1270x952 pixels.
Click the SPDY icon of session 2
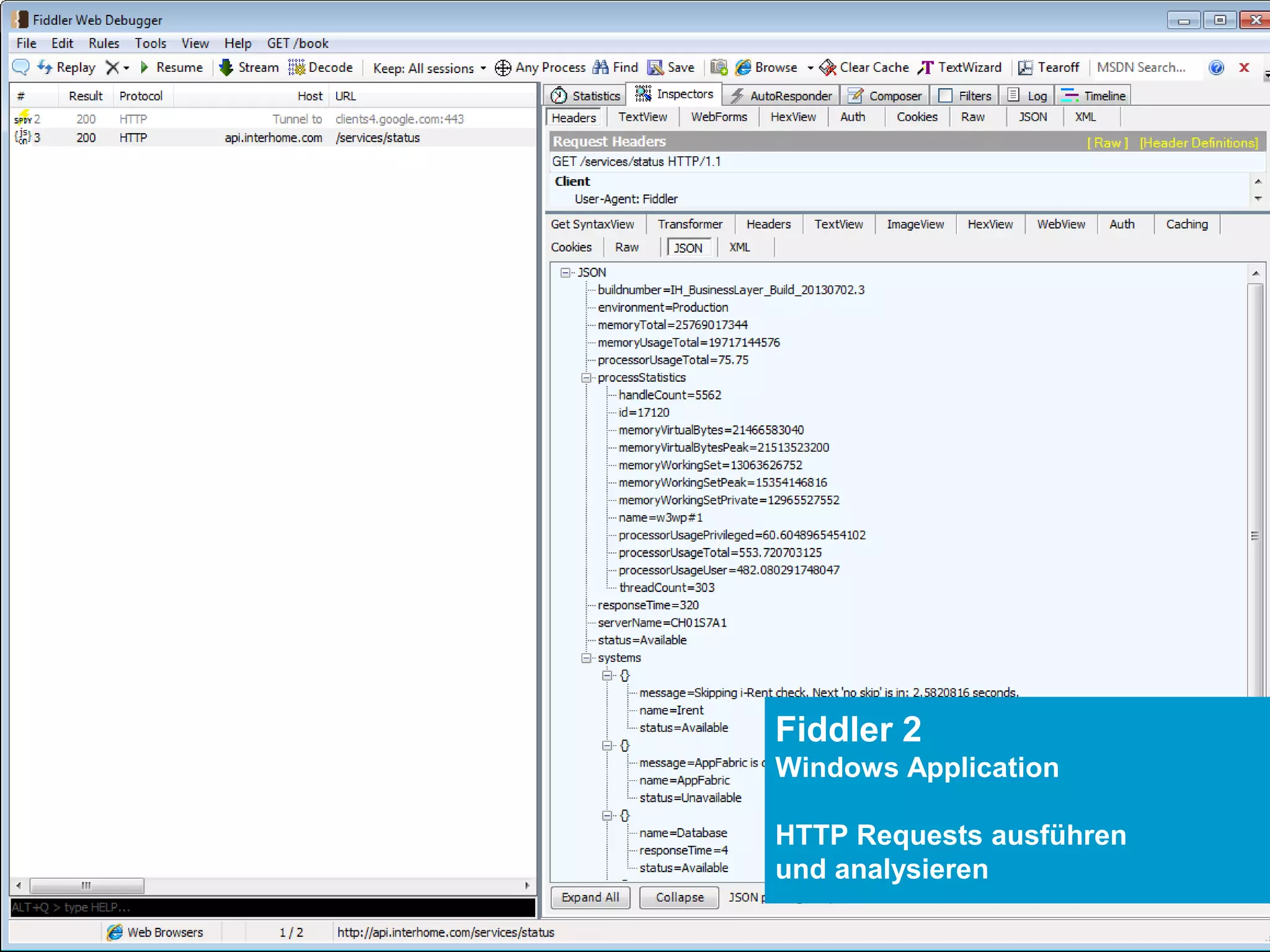coord(22,118)
